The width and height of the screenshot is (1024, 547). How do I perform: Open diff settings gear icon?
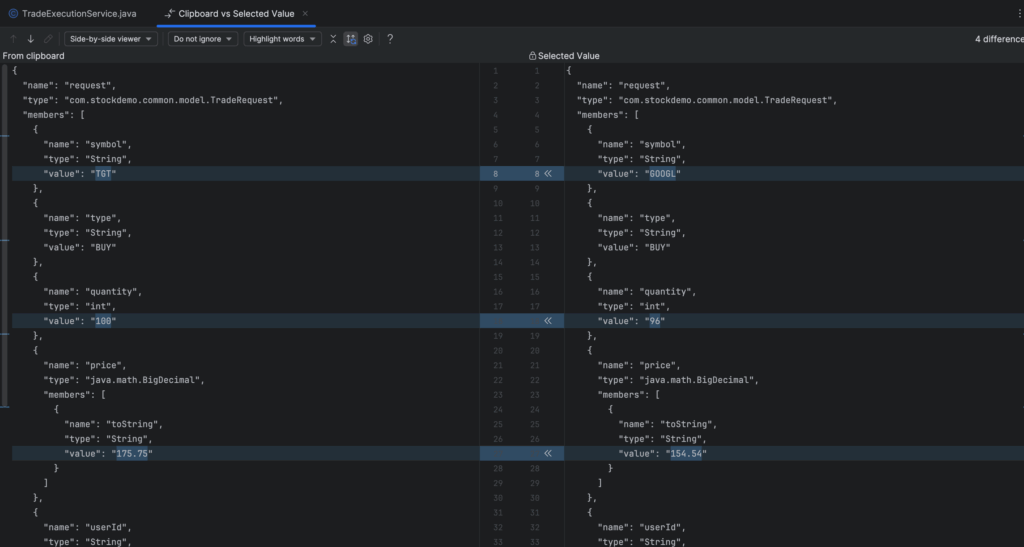[x=368, y=39]
